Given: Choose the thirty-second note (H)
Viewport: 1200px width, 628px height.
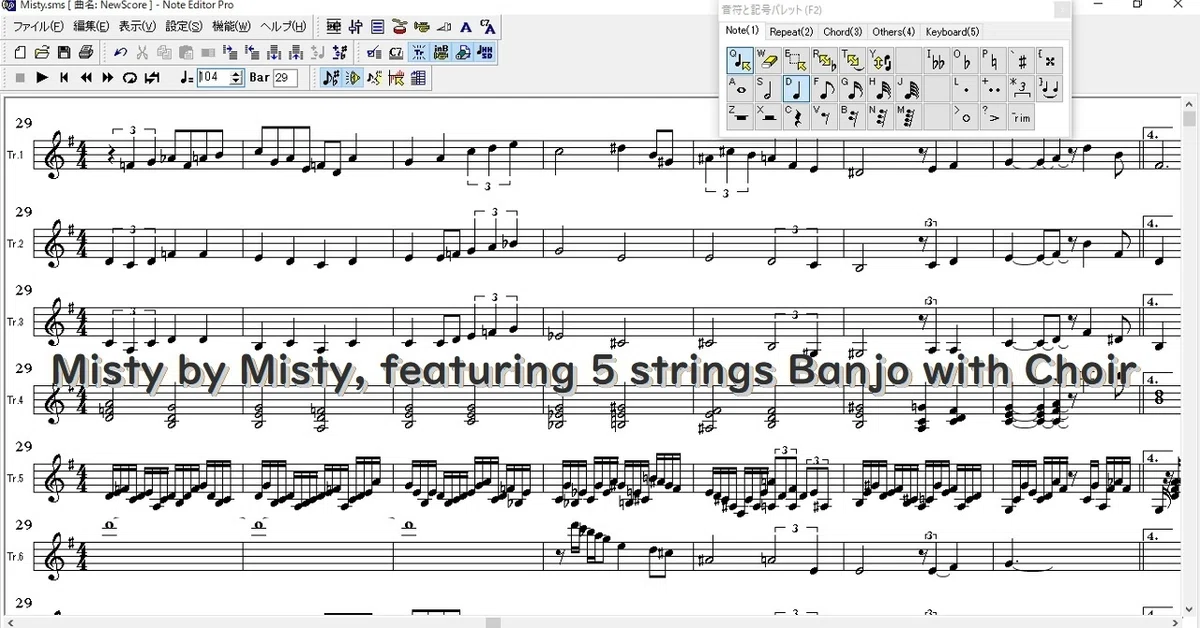Looking at the screenshot, I should pyautogui.click(x=880, y=88).
